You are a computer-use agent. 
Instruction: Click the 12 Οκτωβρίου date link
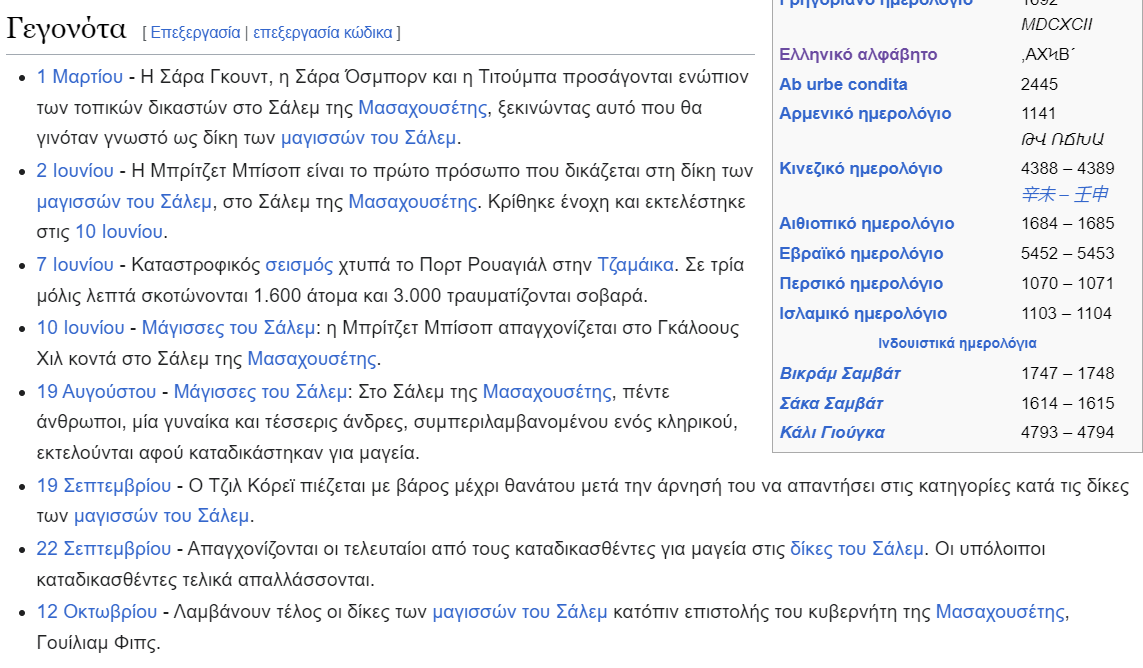click(x=97, y=611)
